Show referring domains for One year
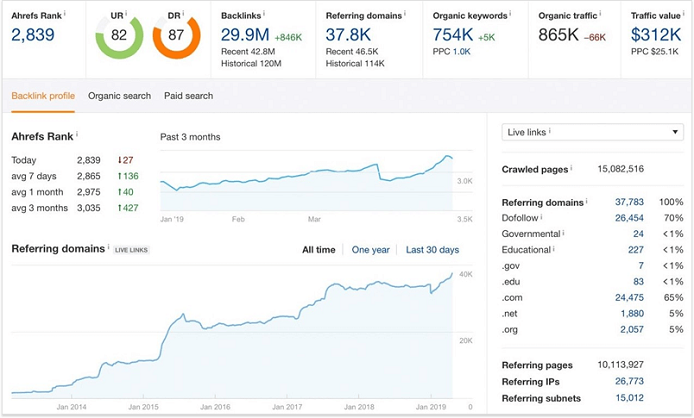The image size is (694, 418). point(370,250)
